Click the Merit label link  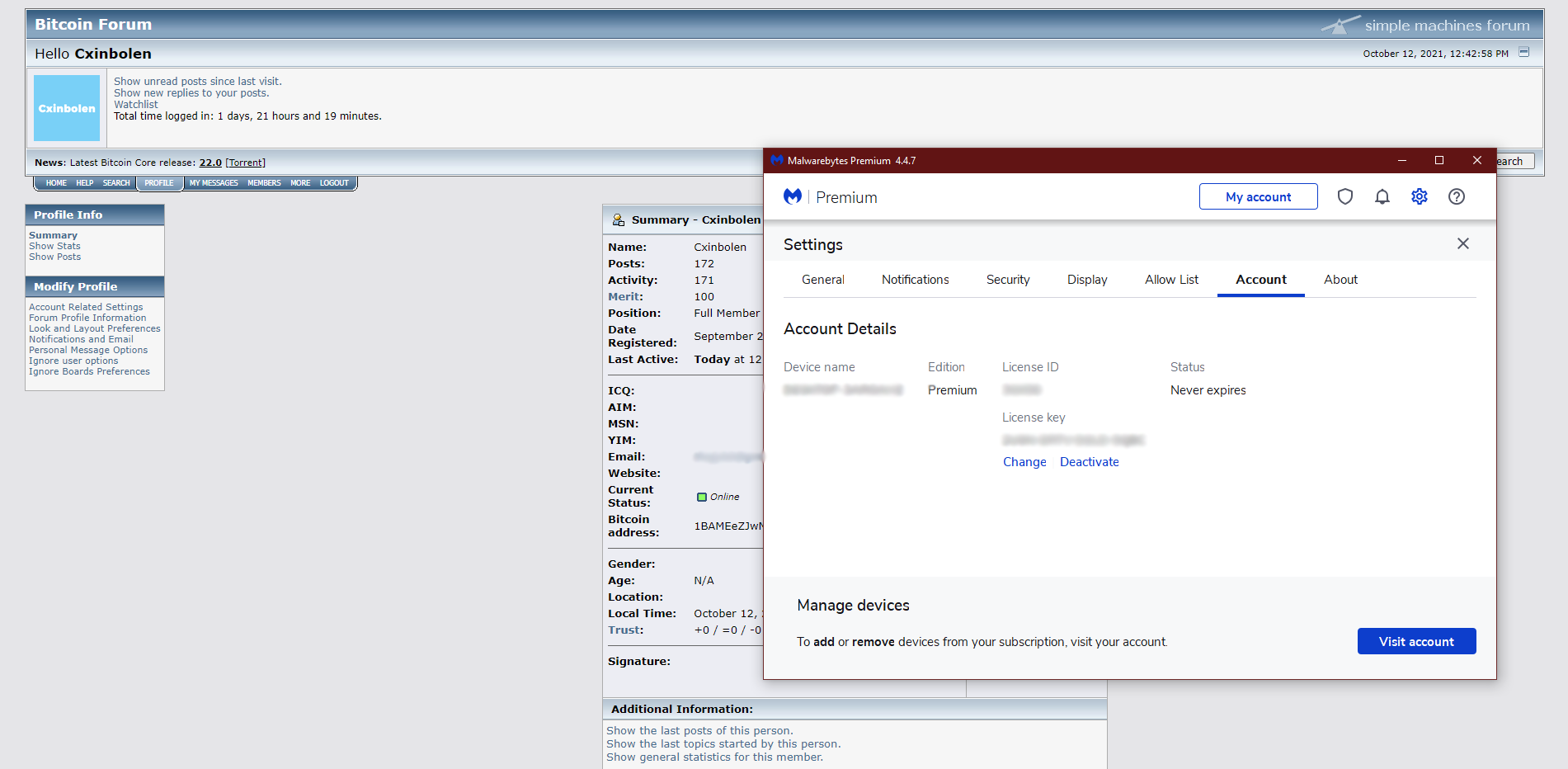[624, 297]
